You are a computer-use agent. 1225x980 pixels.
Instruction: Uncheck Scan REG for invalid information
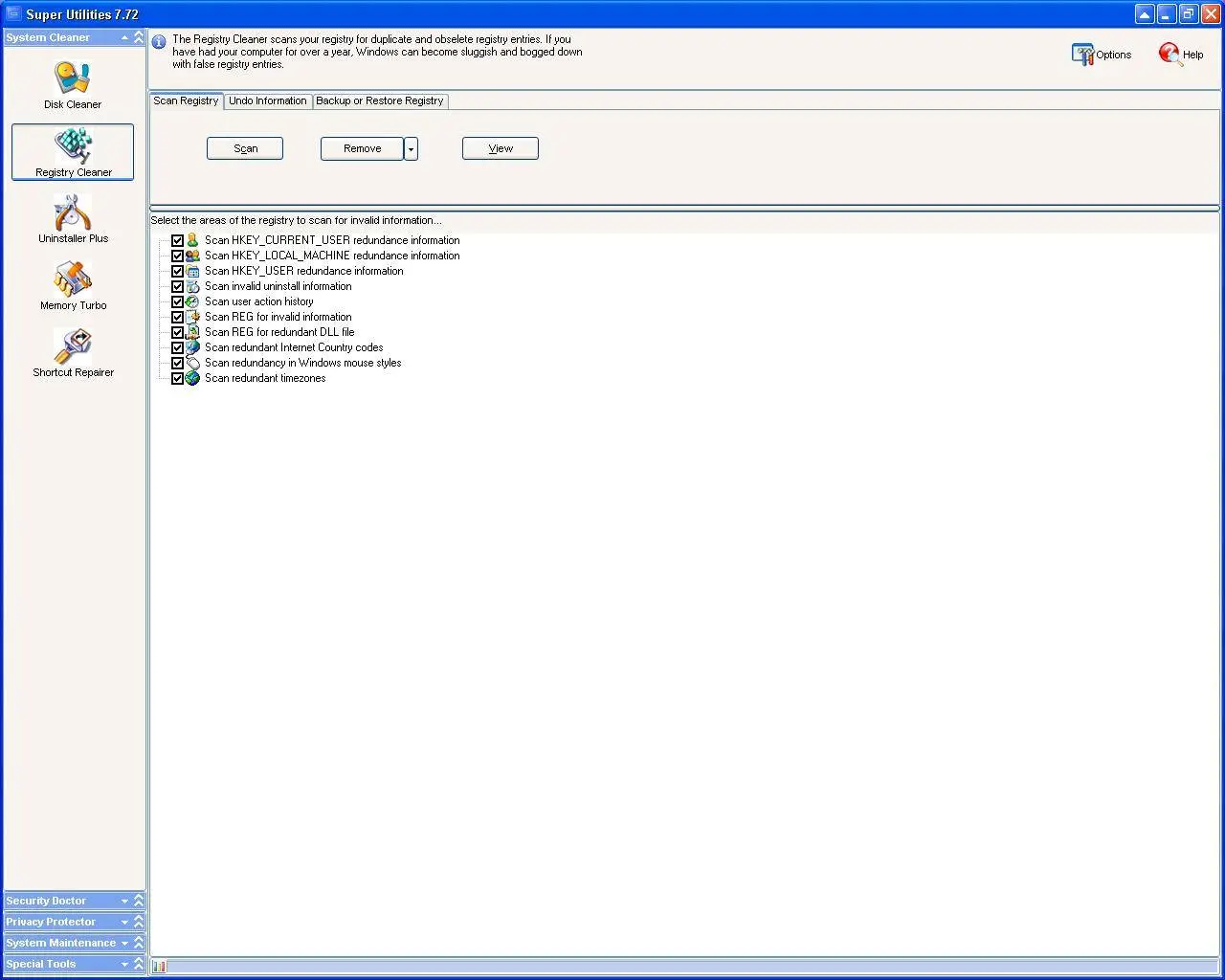tap(177, 317)
